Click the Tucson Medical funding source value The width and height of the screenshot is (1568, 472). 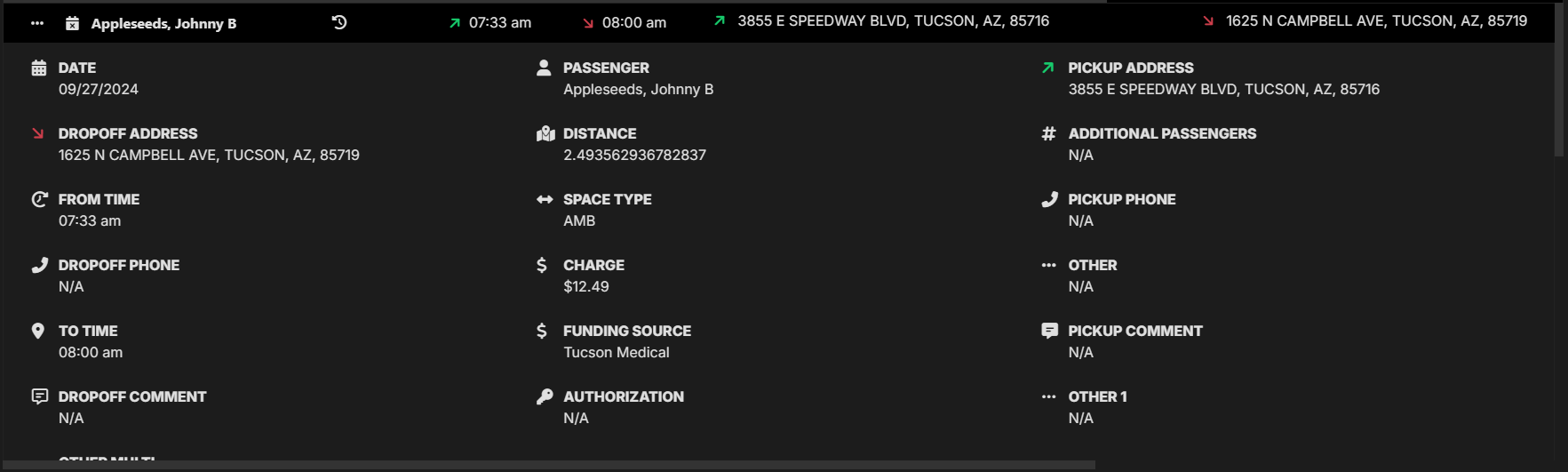pos(616,353)
